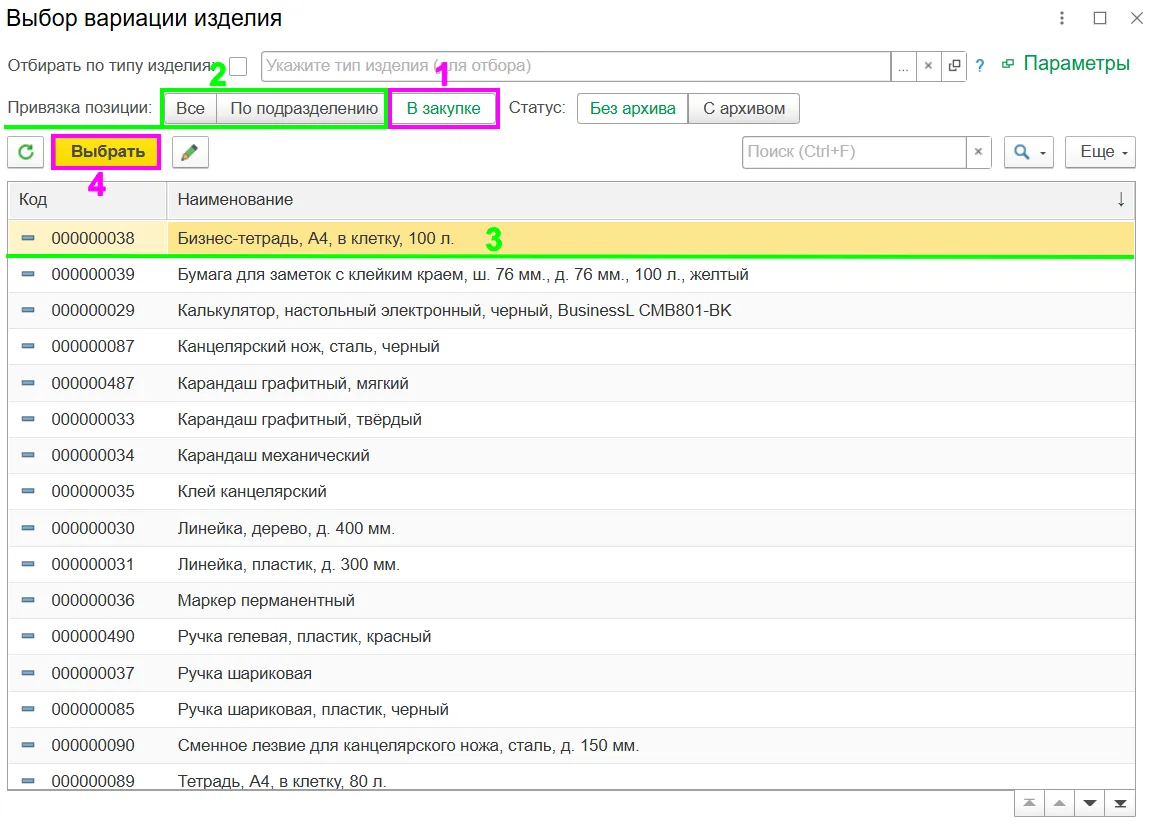Select the Калькулятор настольный электронный row
The image size is (1150, 830).
click(571, 310)
